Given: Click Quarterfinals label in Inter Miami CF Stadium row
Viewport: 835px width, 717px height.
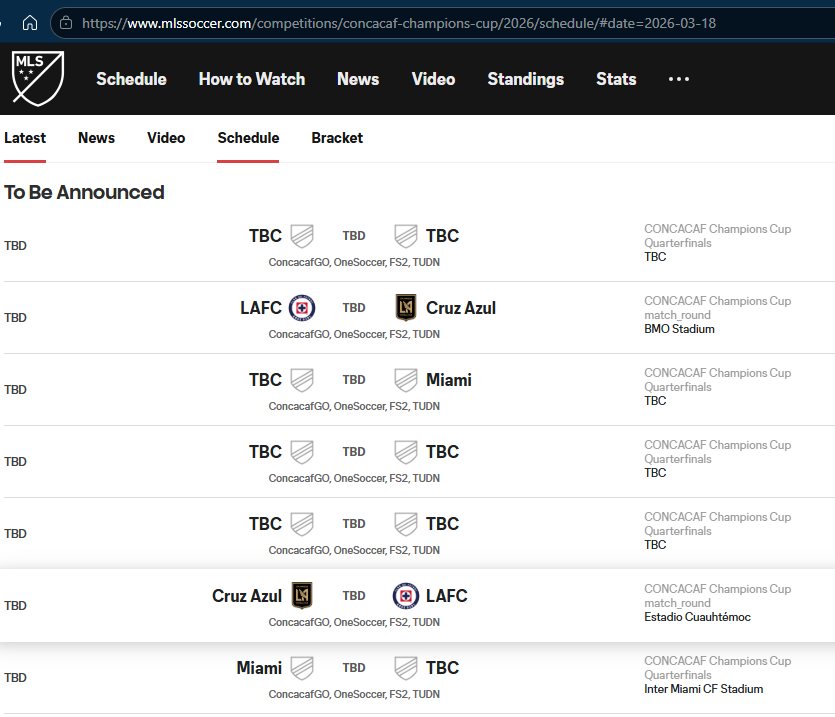Looking at the screenshot, I should [x=678, y=675].
